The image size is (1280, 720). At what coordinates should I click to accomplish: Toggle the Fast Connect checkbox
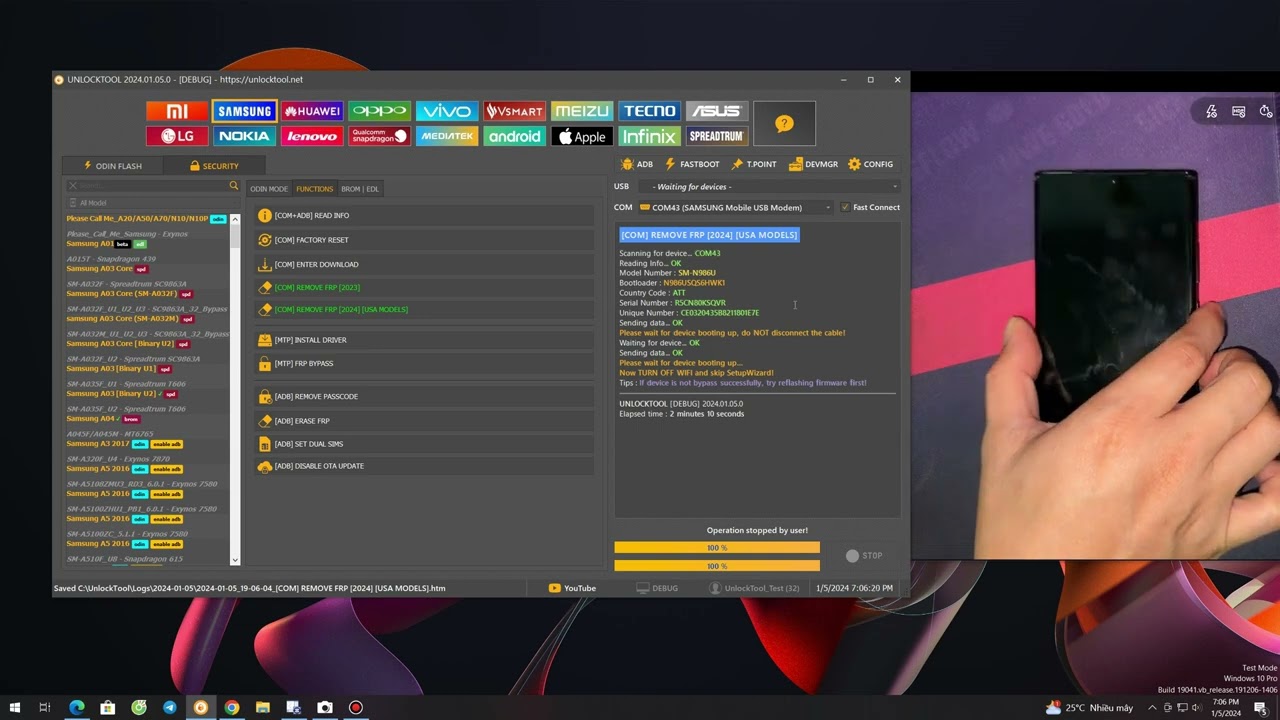click(845, 208)
